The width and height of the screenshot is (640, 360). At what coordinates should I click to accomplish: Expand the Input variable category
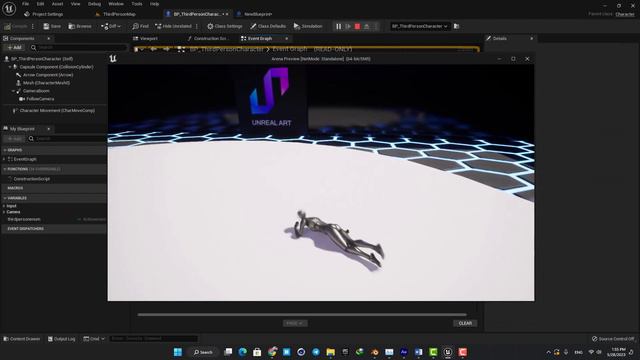(x=4, y=206)
